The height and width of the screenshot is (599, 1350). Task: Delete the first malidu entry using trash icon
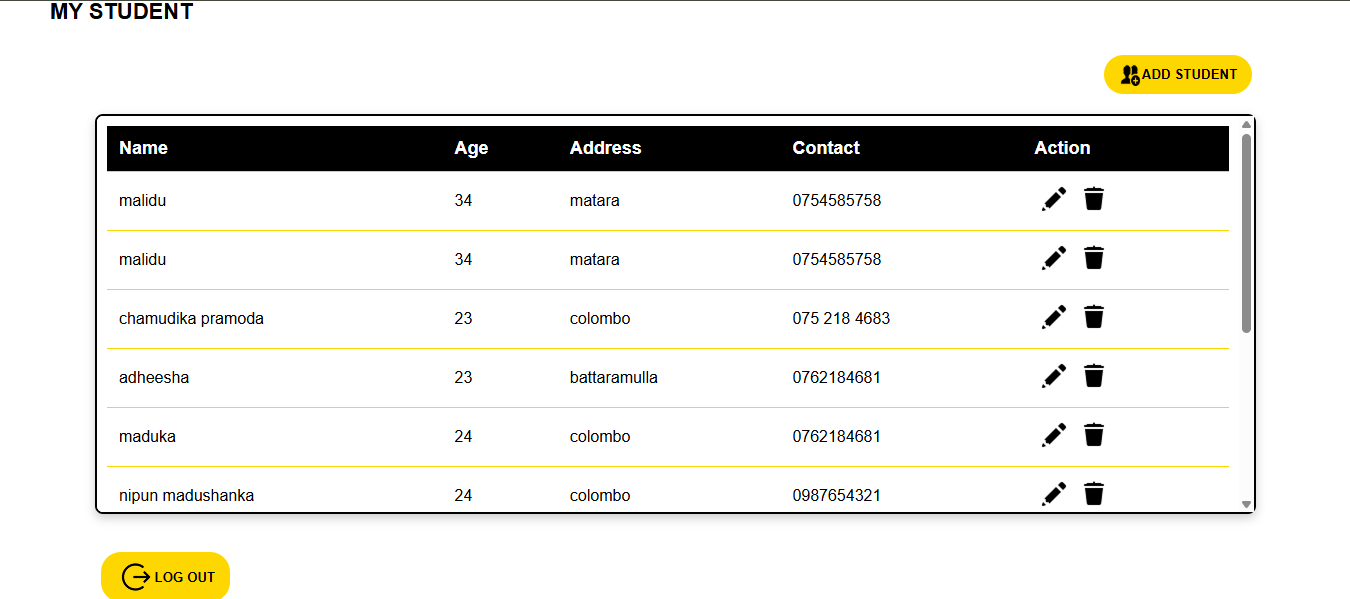coord(1093,198)
